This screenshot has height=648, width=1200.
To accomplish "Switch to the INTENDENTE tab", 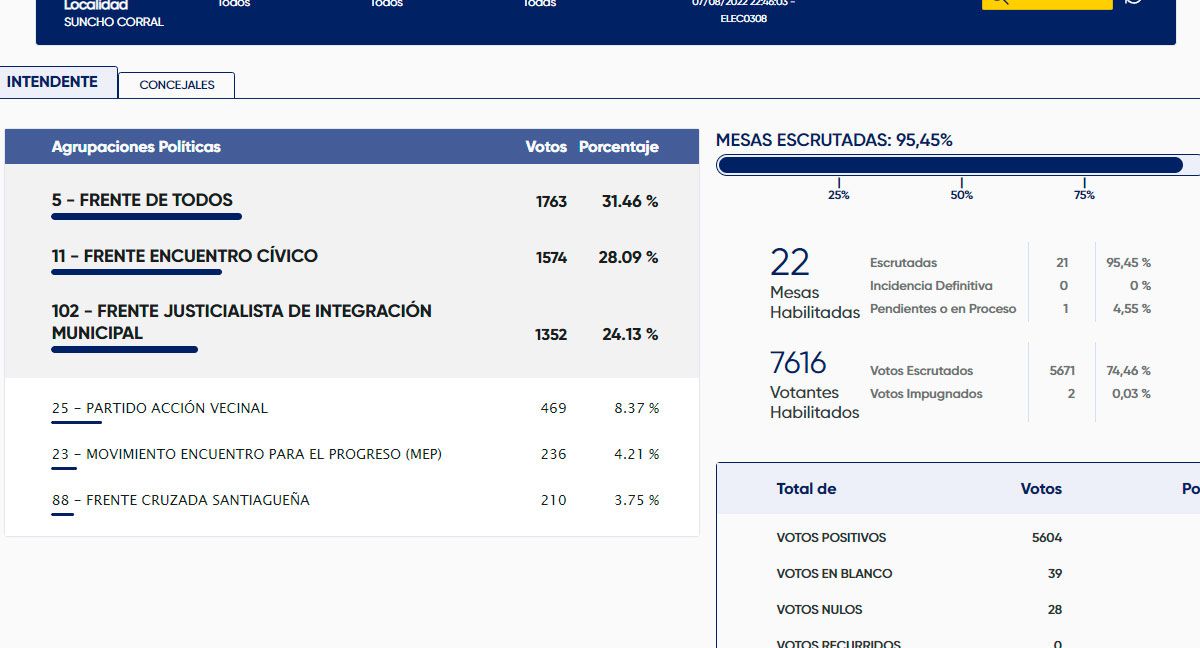I will coord(53,82).
